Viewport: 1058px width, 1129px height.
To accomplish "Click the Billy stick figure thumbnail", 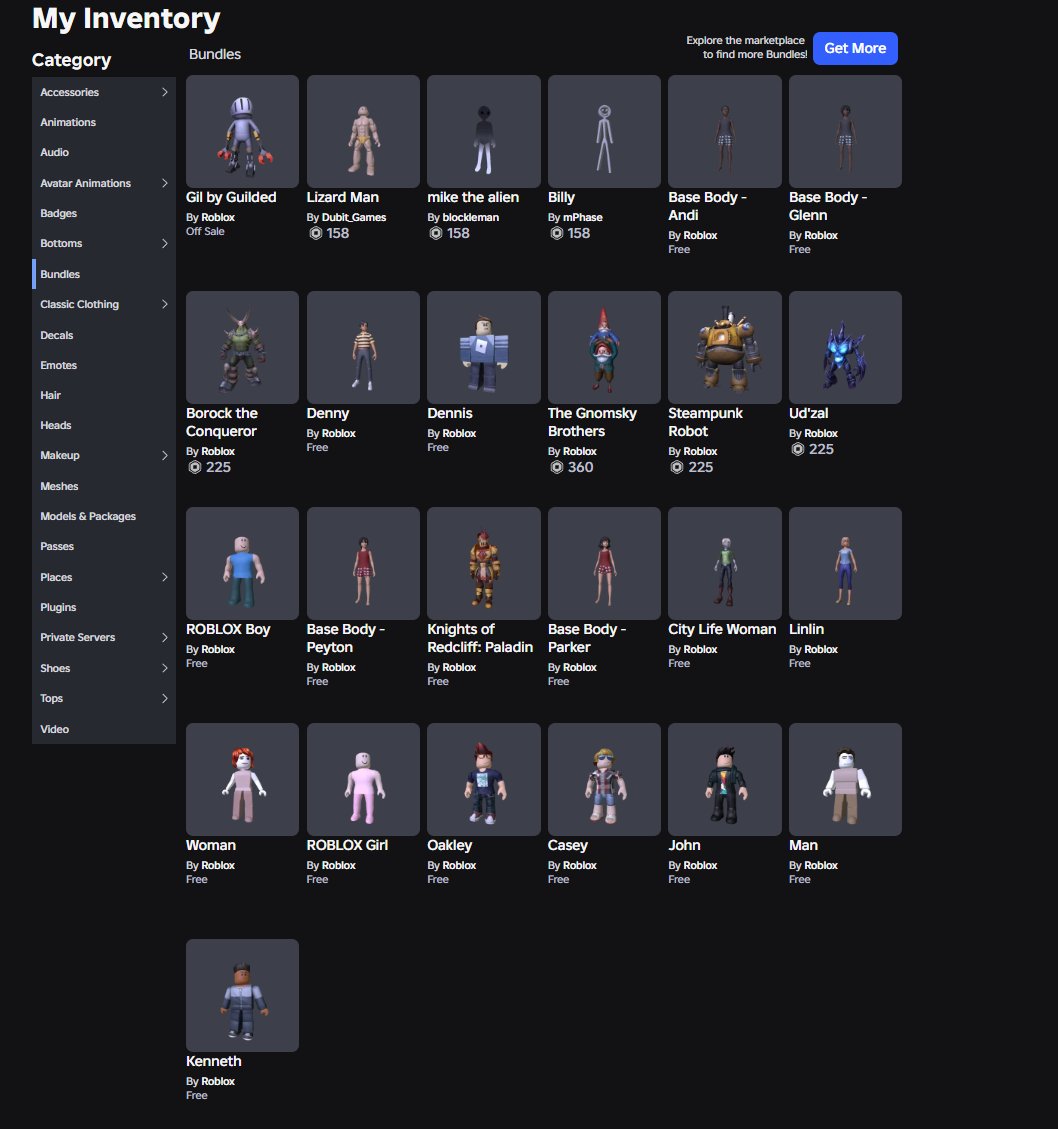I will (x=604, y=131).
